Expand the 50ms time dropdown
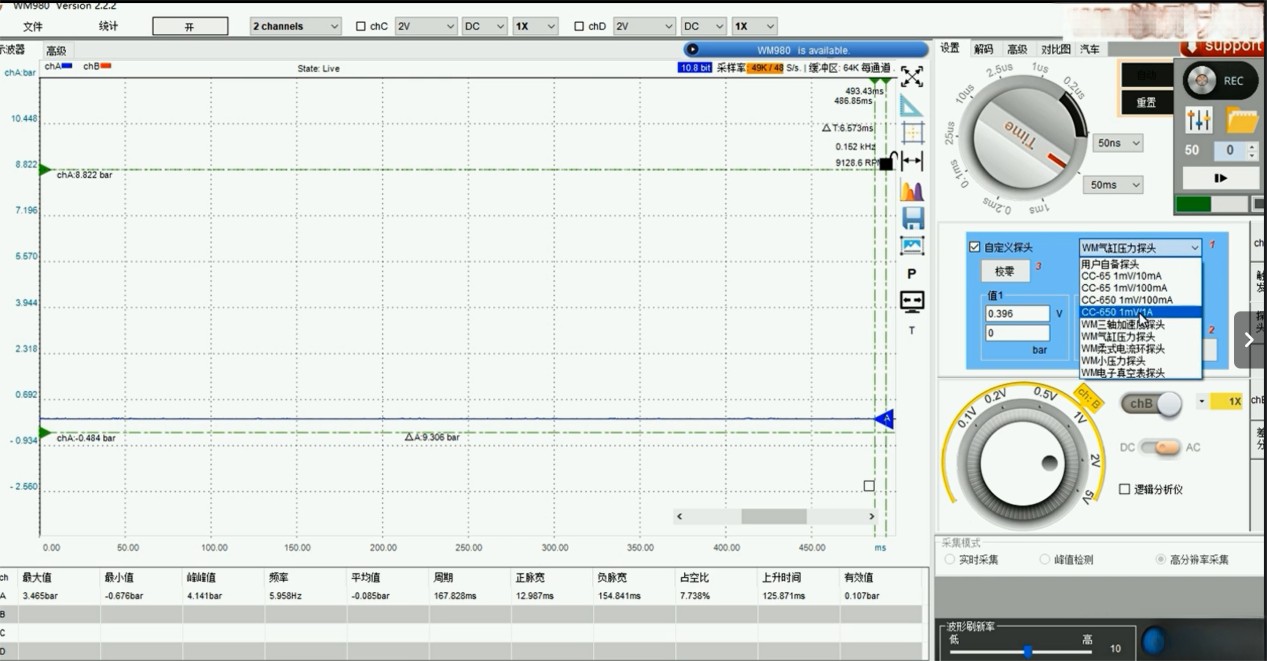This screenshot has width=1267, height=661. (x=1115, y=185)
